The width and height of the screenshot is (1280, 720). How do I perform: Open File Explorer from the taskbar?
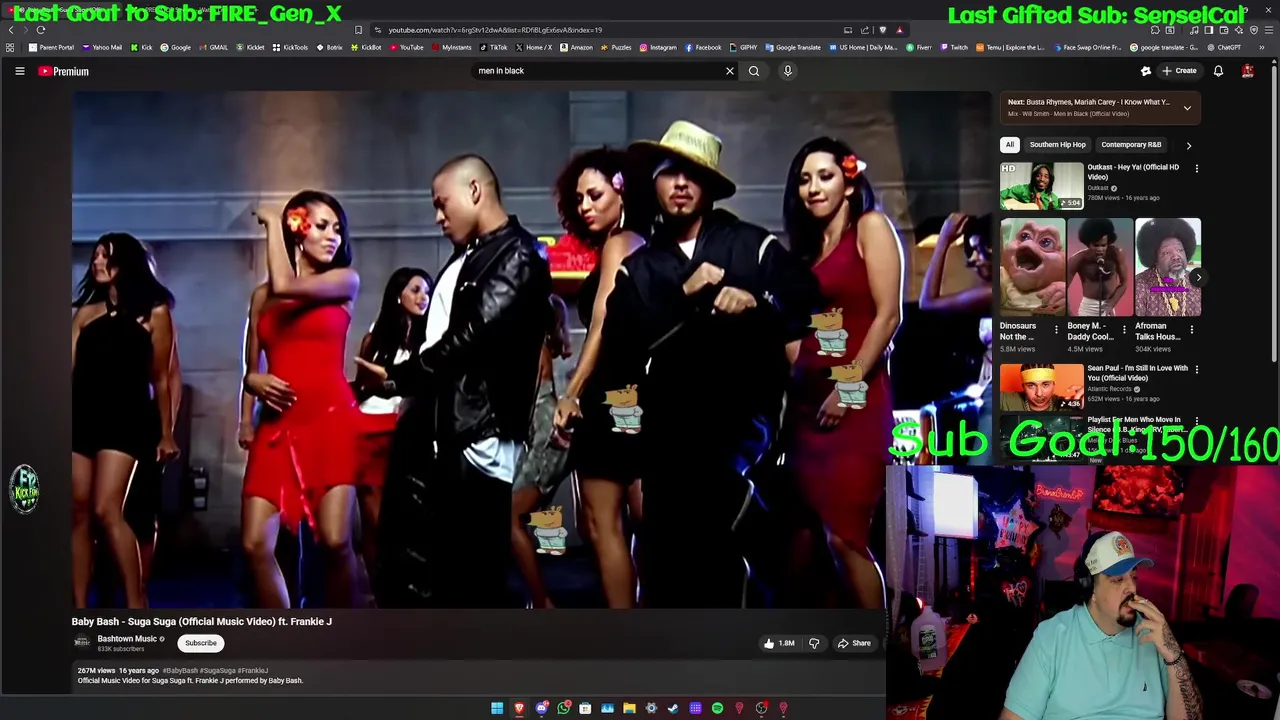[x=629, y=708]
